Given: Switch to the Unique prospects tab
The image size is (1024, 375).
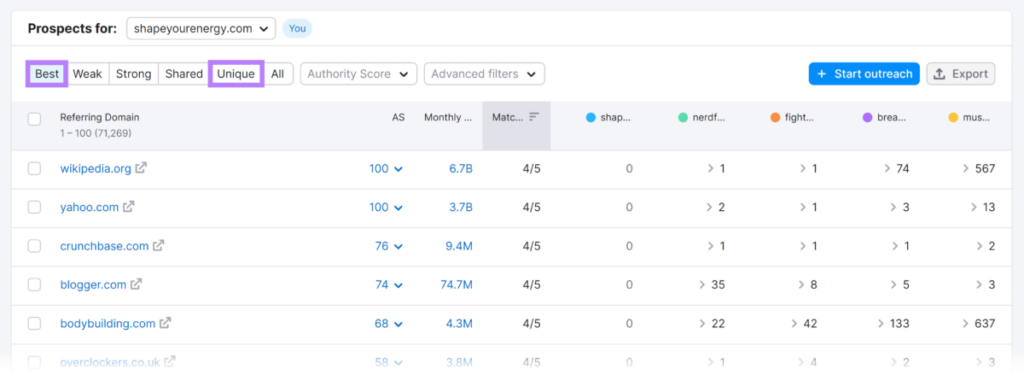Looking at the screenshot, I should (x=236, y=74).
